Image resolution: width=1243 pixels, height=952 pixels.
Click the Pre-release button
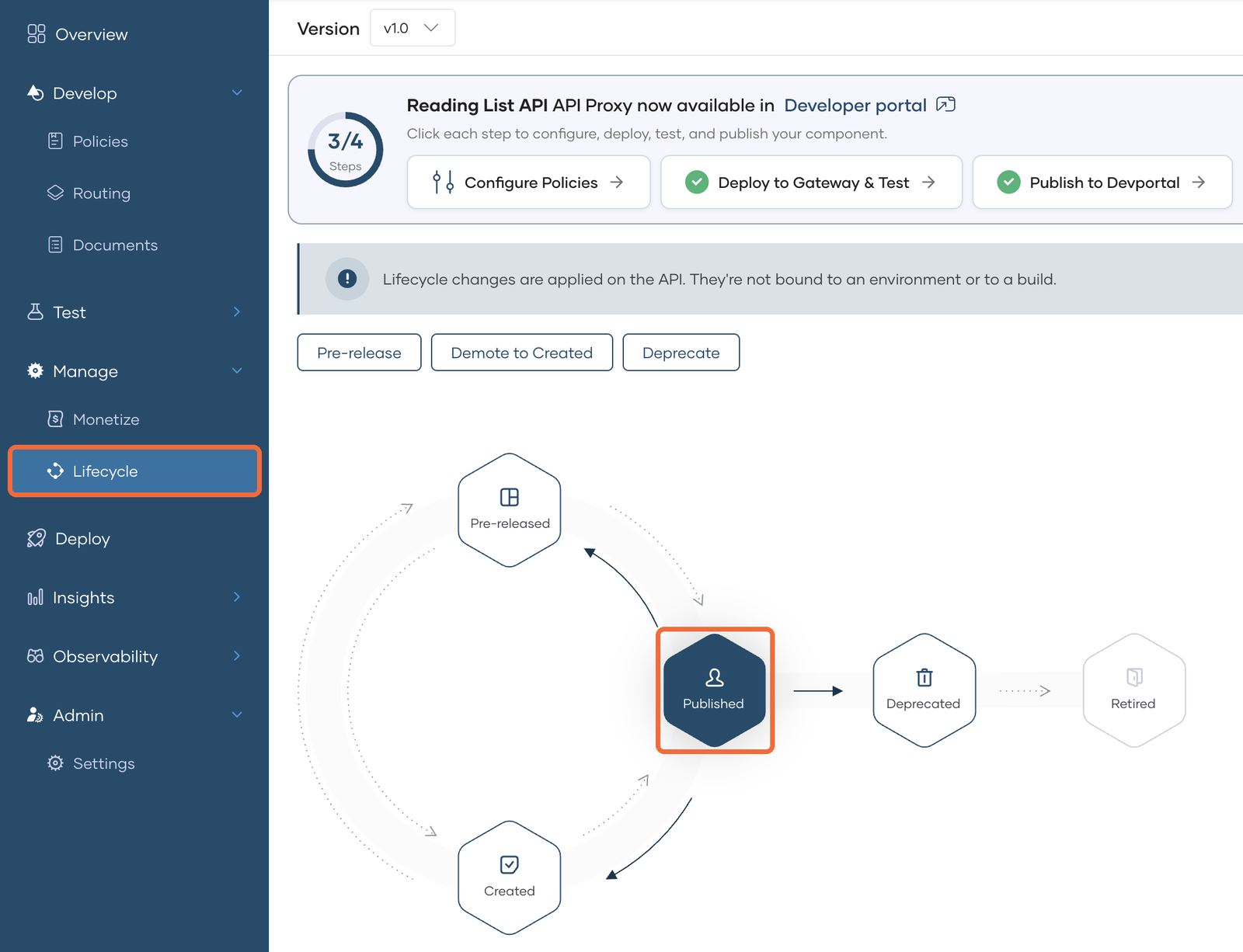pyautogui.click(x=359, y=353)
